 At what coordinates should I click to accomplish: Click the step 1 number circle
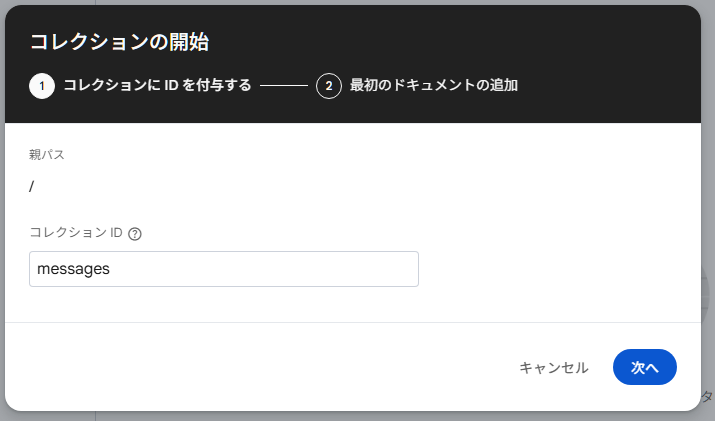coord(42,86)
